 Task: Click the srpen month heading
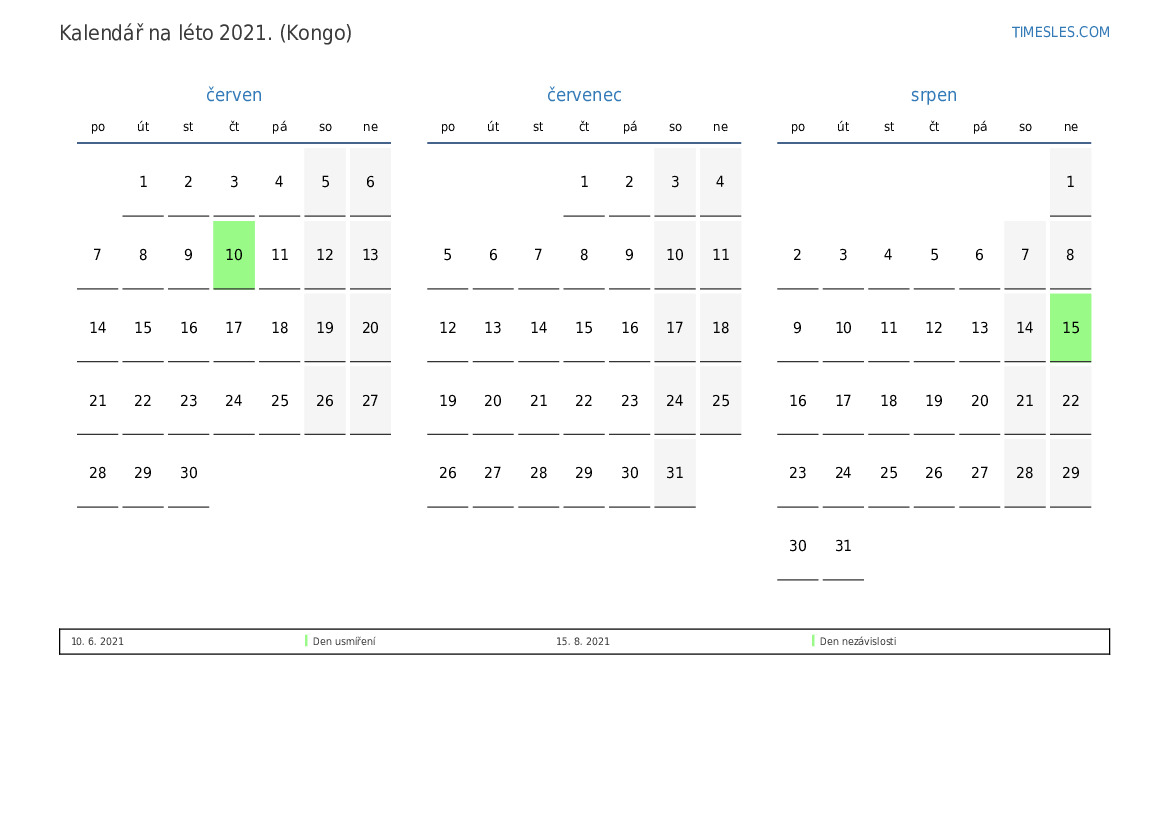point(933,95)
